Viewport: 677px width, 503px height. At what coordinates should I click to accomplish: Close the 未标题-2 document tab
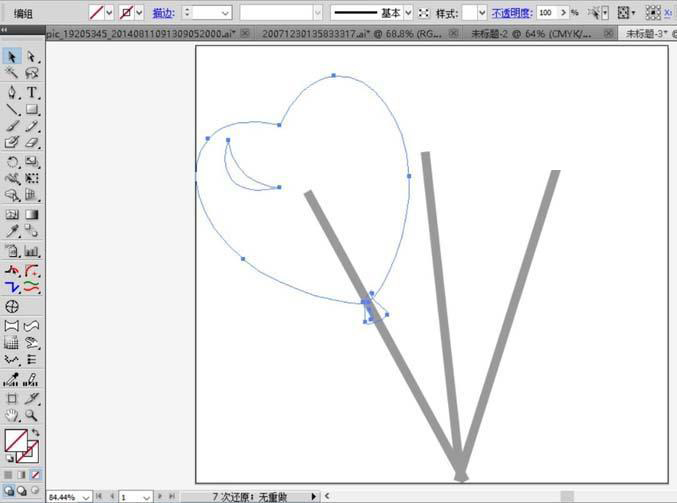point(608,33)
